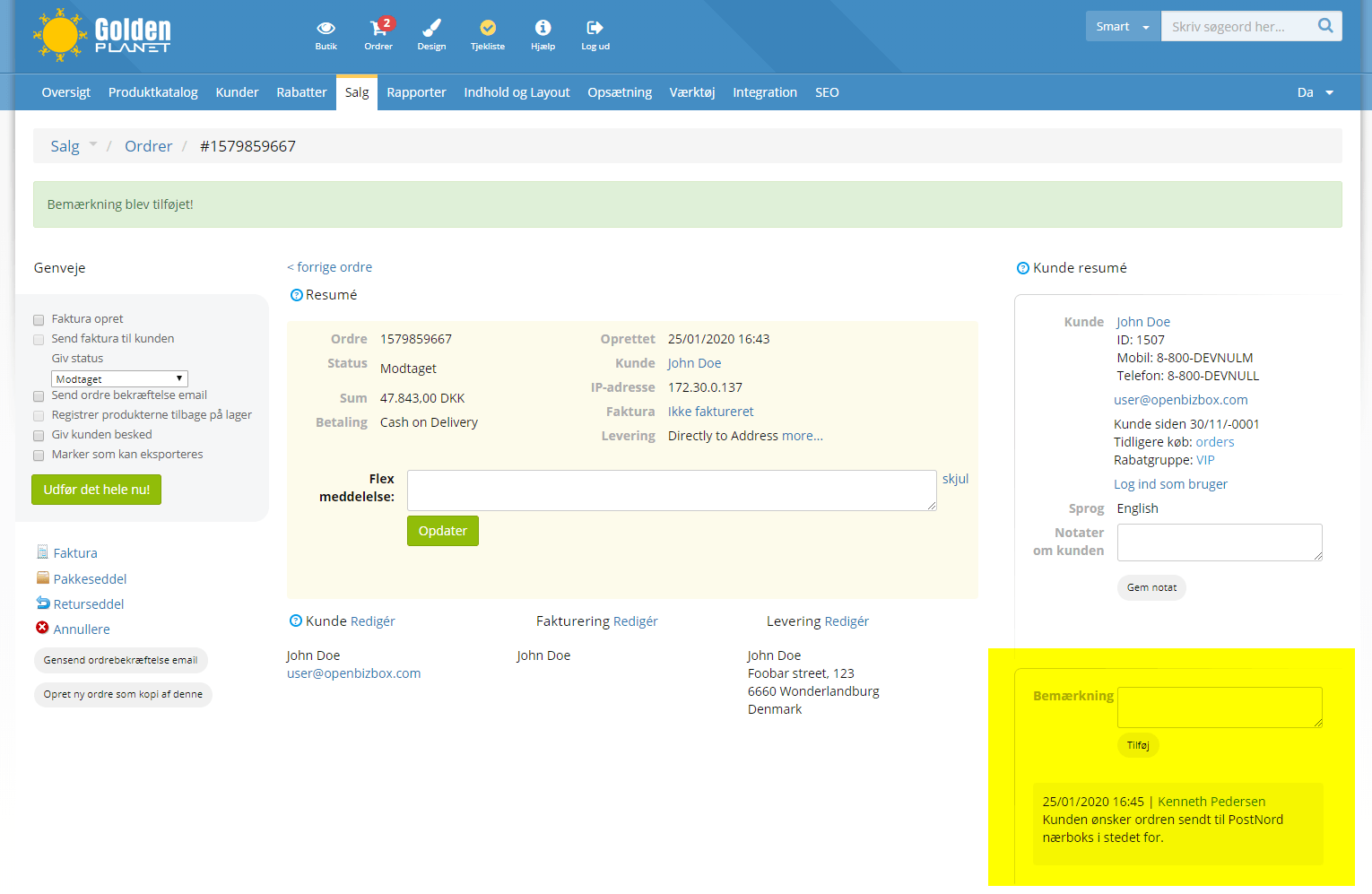Open Ordrer cart icon with badge

[x=380, y=26]
